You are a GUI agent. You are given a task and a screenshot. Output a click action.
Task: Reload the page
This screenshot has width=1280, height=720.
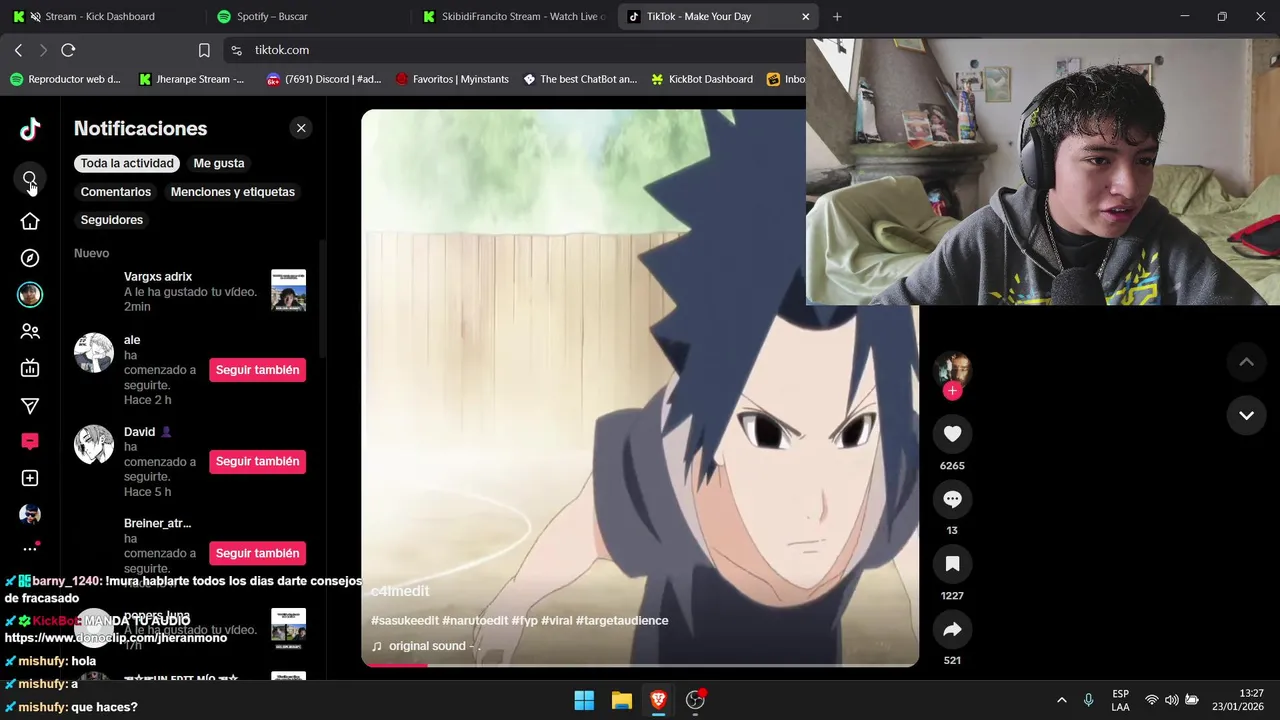68,50
